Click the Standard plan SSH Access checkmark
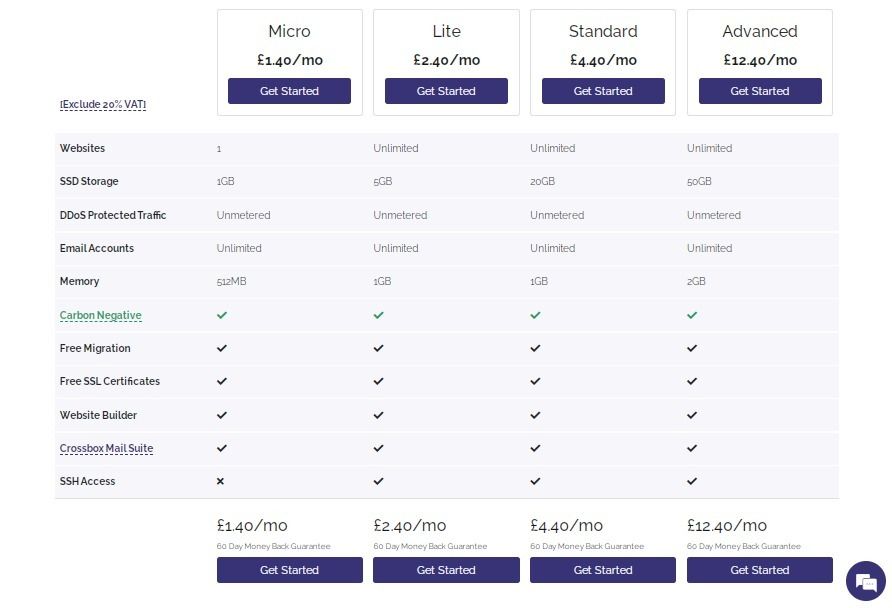Screen dimensions: 892x608 click(x=535, y=481)
